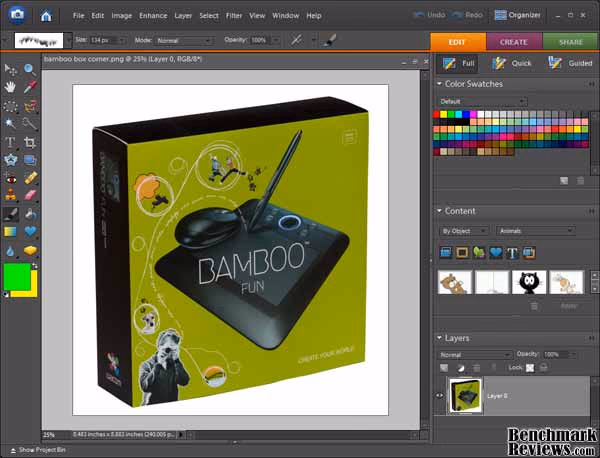Select the Crop tool
The width and height of the screenshot is (600, 458).
(30, 142)
